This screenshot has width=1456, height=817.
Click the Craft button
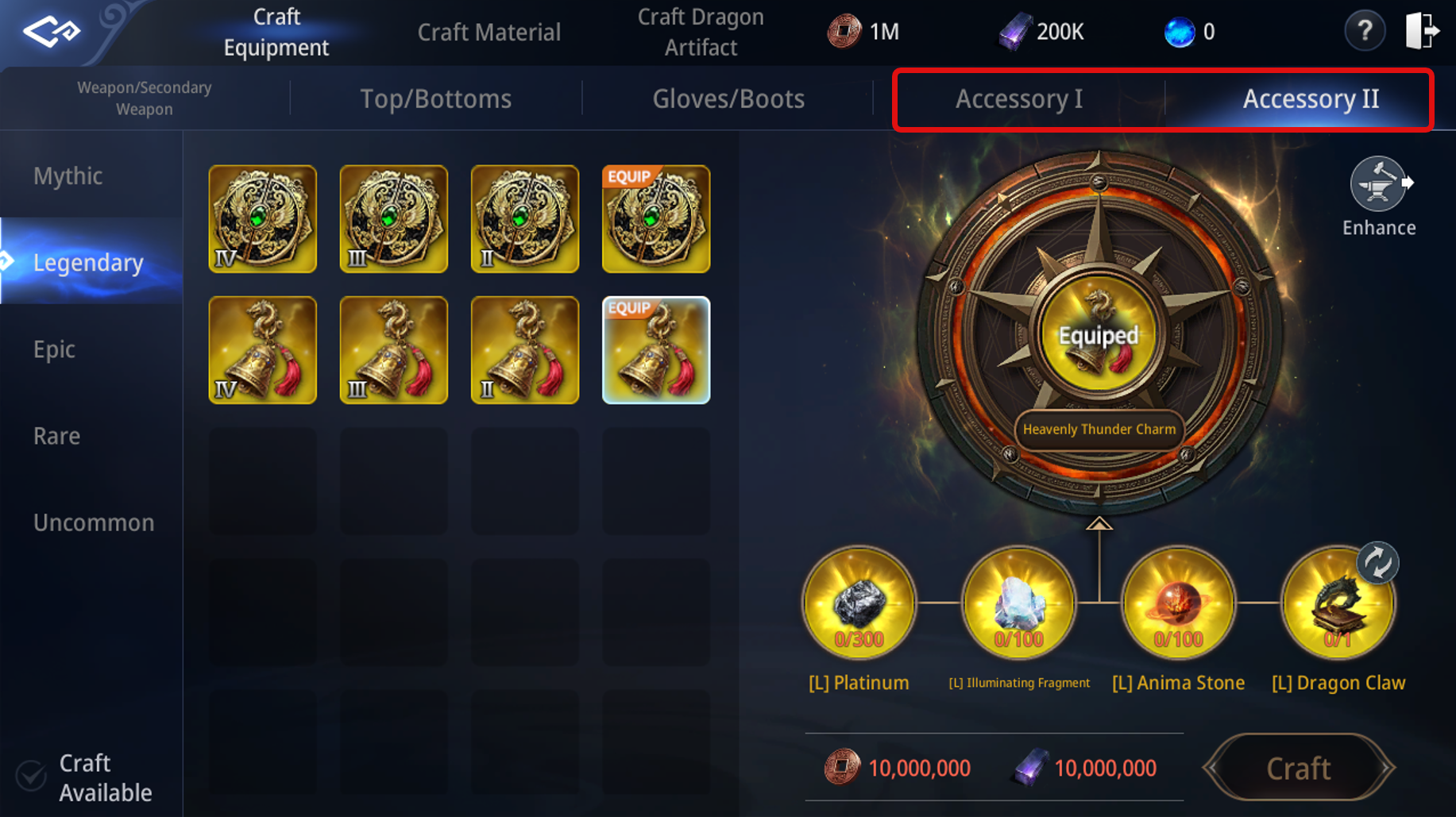[1299, 768]
